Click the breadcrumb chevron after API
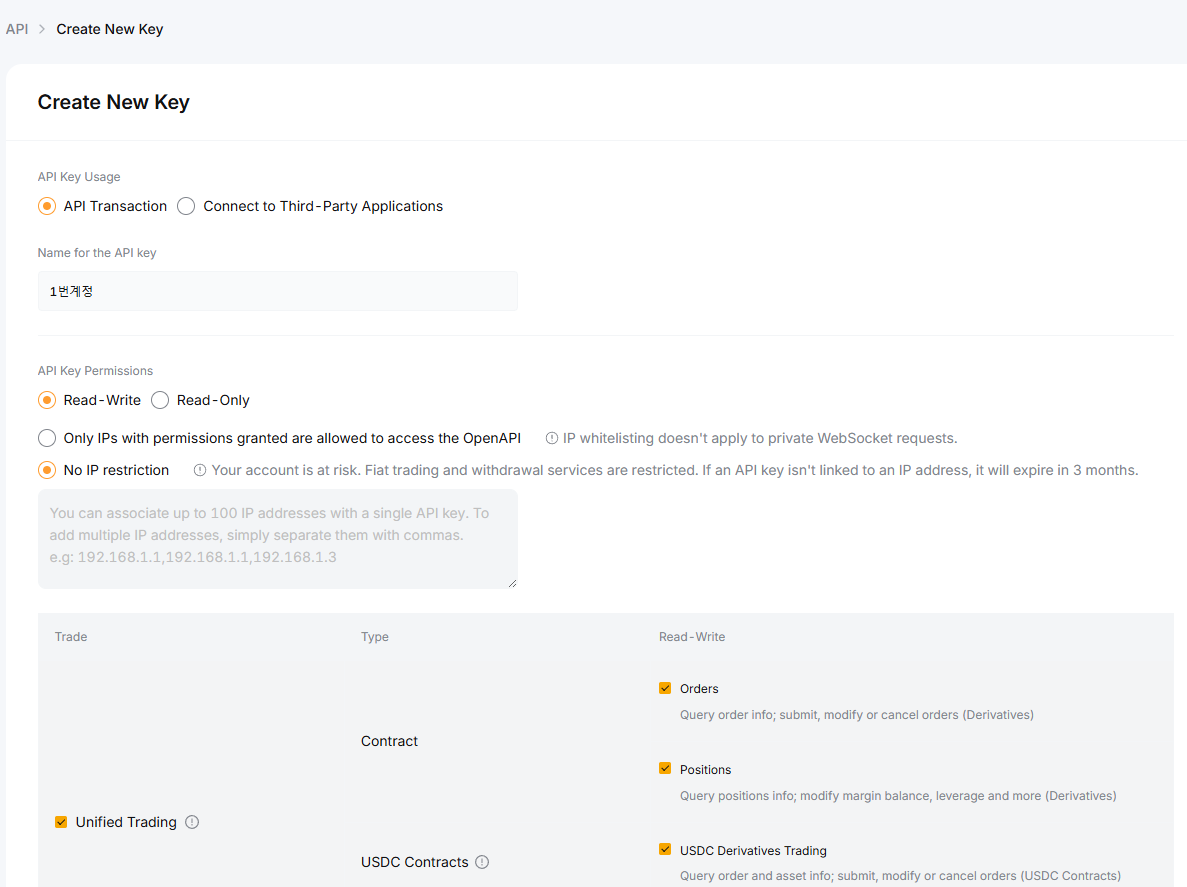The image size is (1187, 887). click(x=42, y=29)
